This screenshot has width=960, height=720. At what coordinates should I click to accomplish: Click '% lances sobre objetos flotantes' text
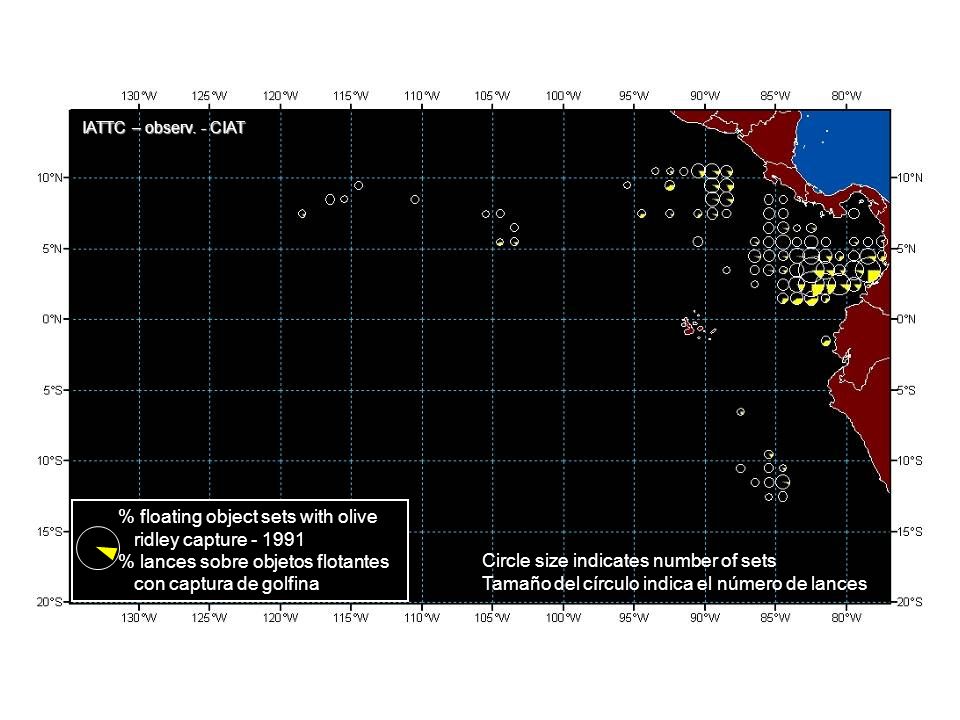(x=253, y=561)
